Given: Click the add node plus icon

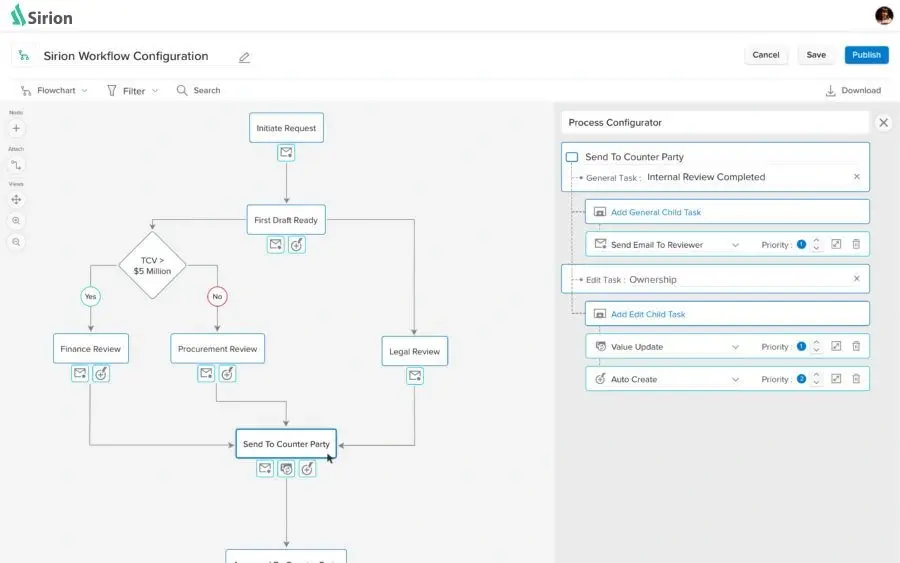Looking at the screenshot, I should [x=16, y=128].
